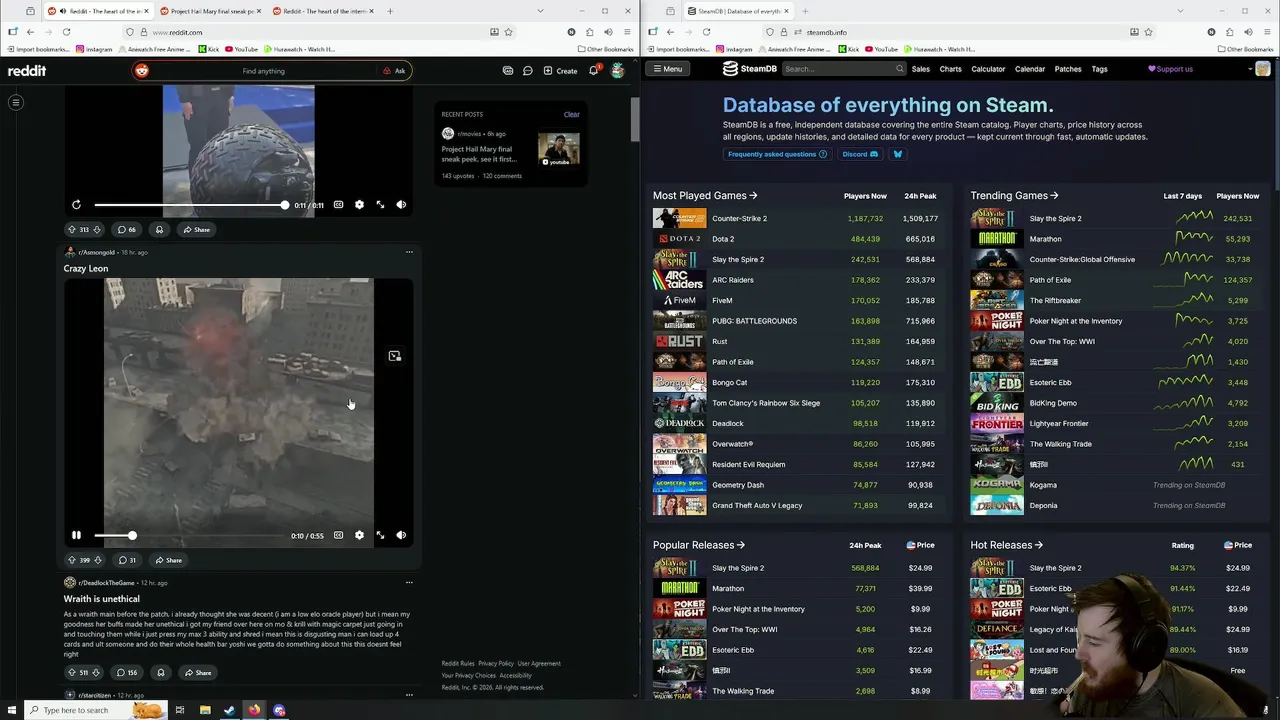Open SteamDB Charts page
1280x720 pixels.
click(951, 69)
